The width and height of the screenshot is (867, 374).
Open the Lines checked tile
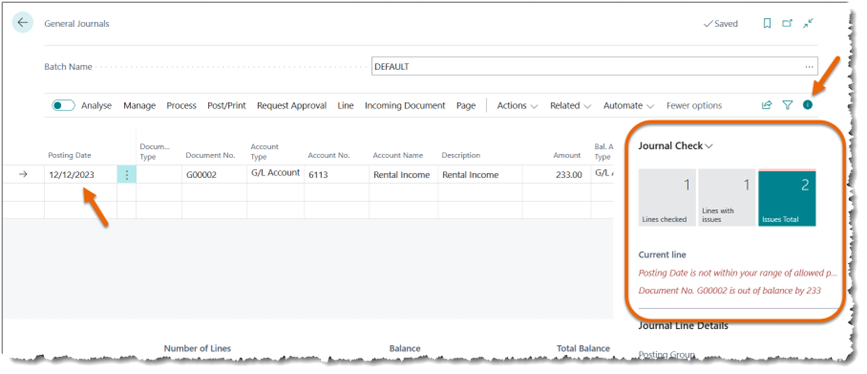(x=667, y=198)
